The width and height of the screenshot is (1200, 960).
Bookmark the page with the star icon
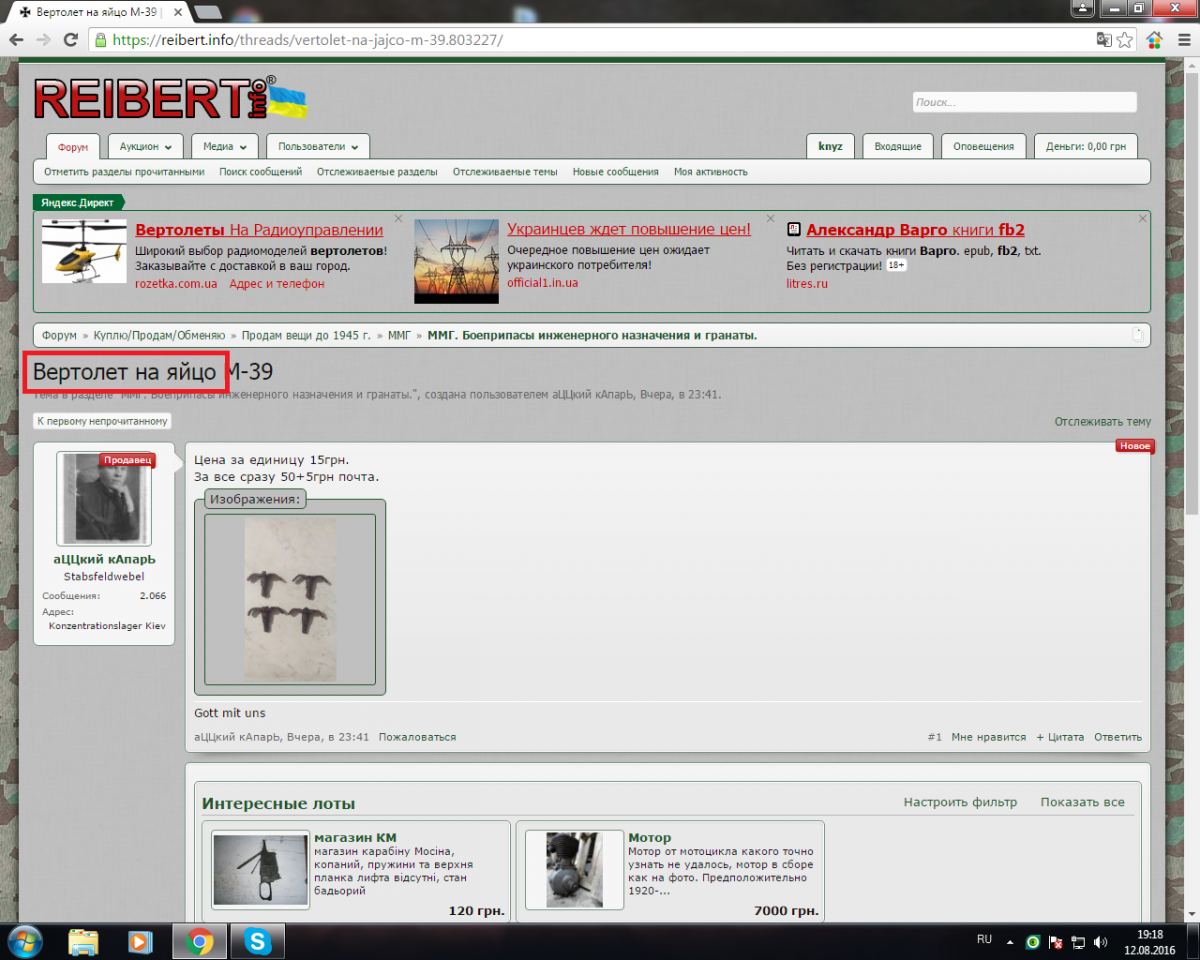[1125, 40]
